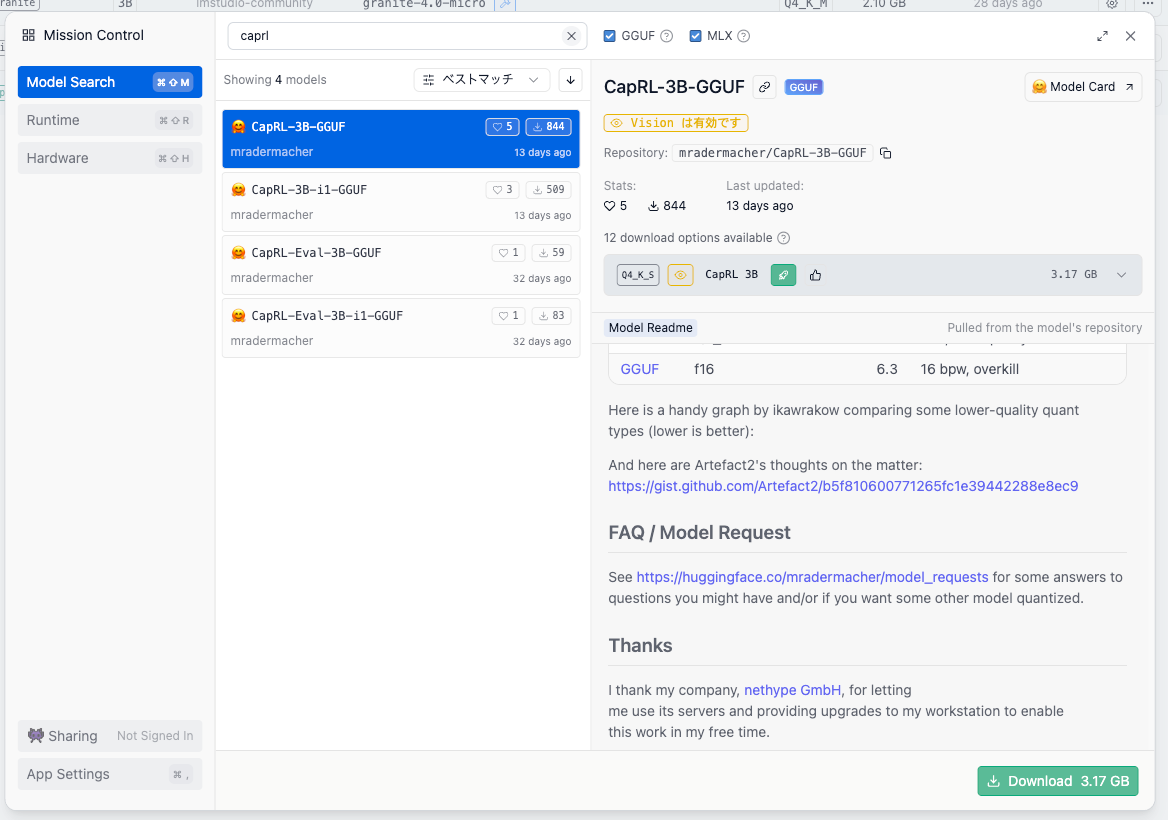Open App Settings
The image size is (1168, 820).
pos(110,774)
